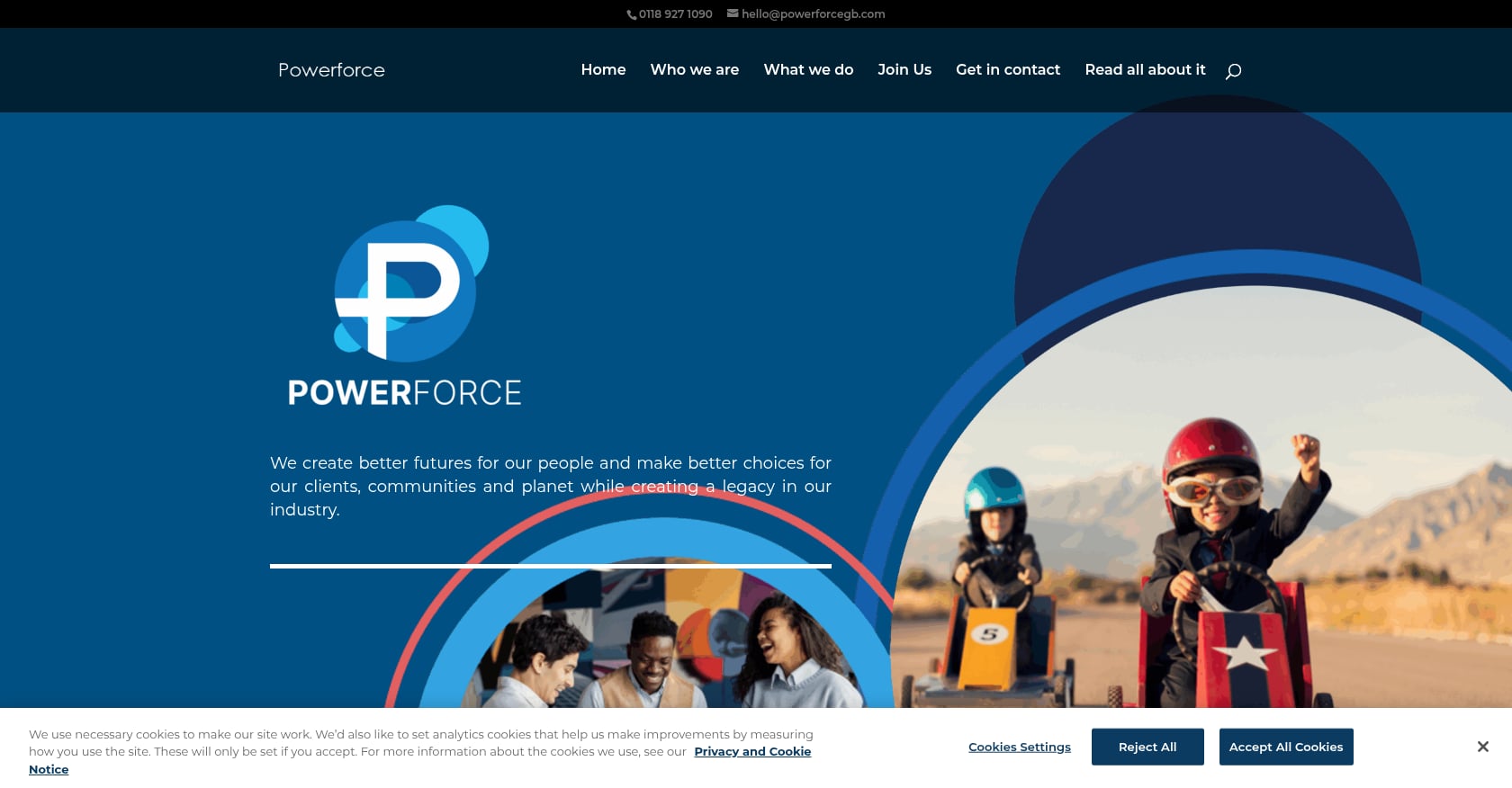Click the email envelope icon
Viewport: 1512px width, 788px height.
(x=733, y=13)
